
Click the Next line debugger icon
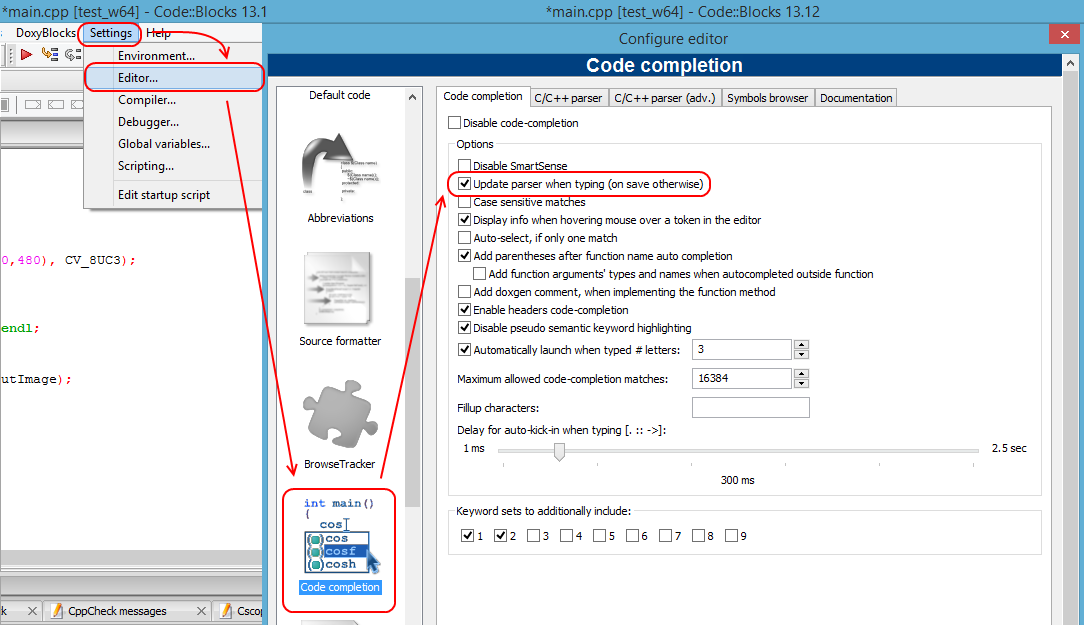[x=73, y=54]
